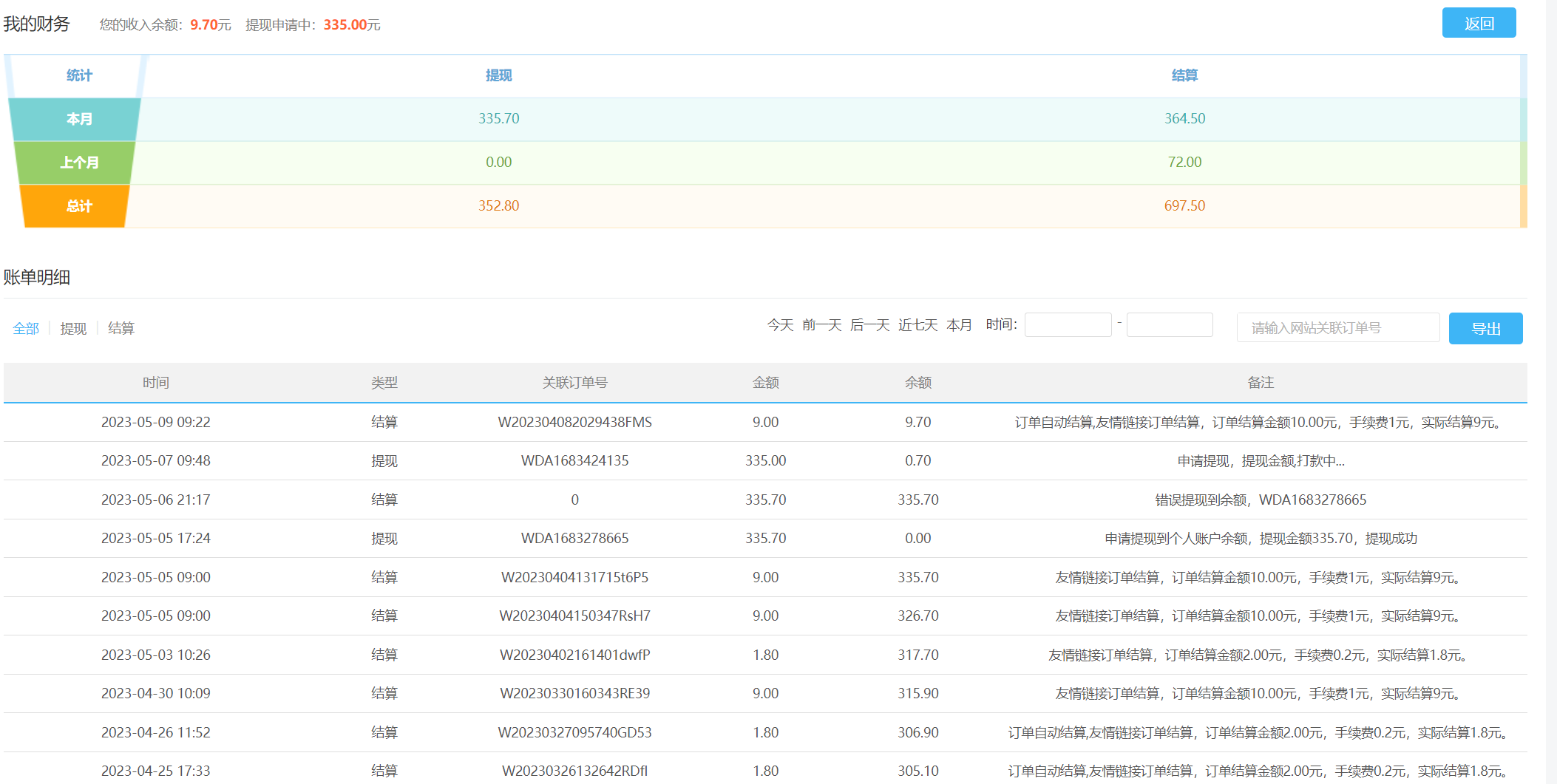Select order number WDA1683424135
Image resolution: width=1557 pixels, height=784 pixels.
click(574, 461)
